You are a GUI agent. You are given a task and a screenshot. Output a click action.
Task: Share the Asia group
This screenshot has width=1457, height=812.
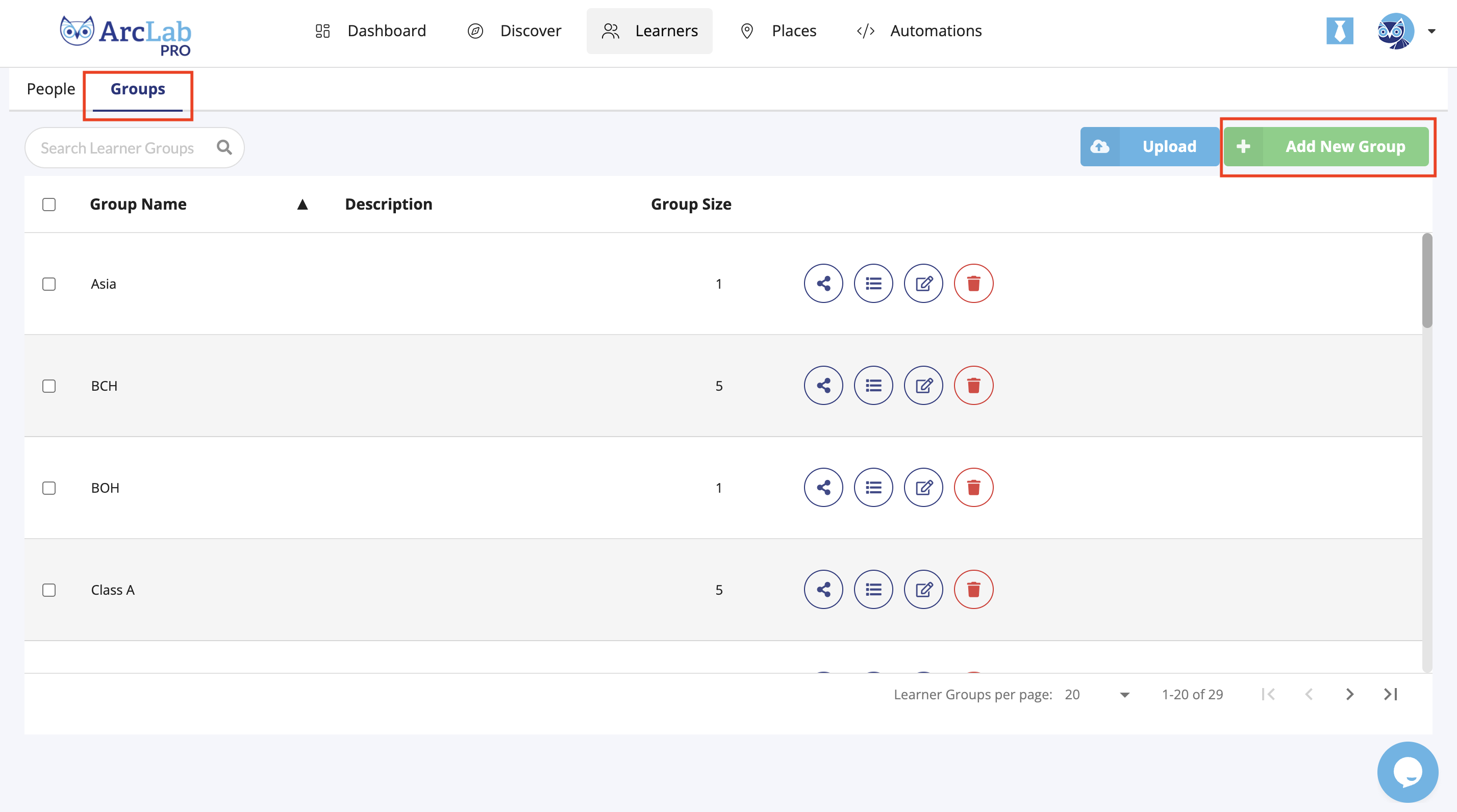pyautogui.click(x=823, y=283)
